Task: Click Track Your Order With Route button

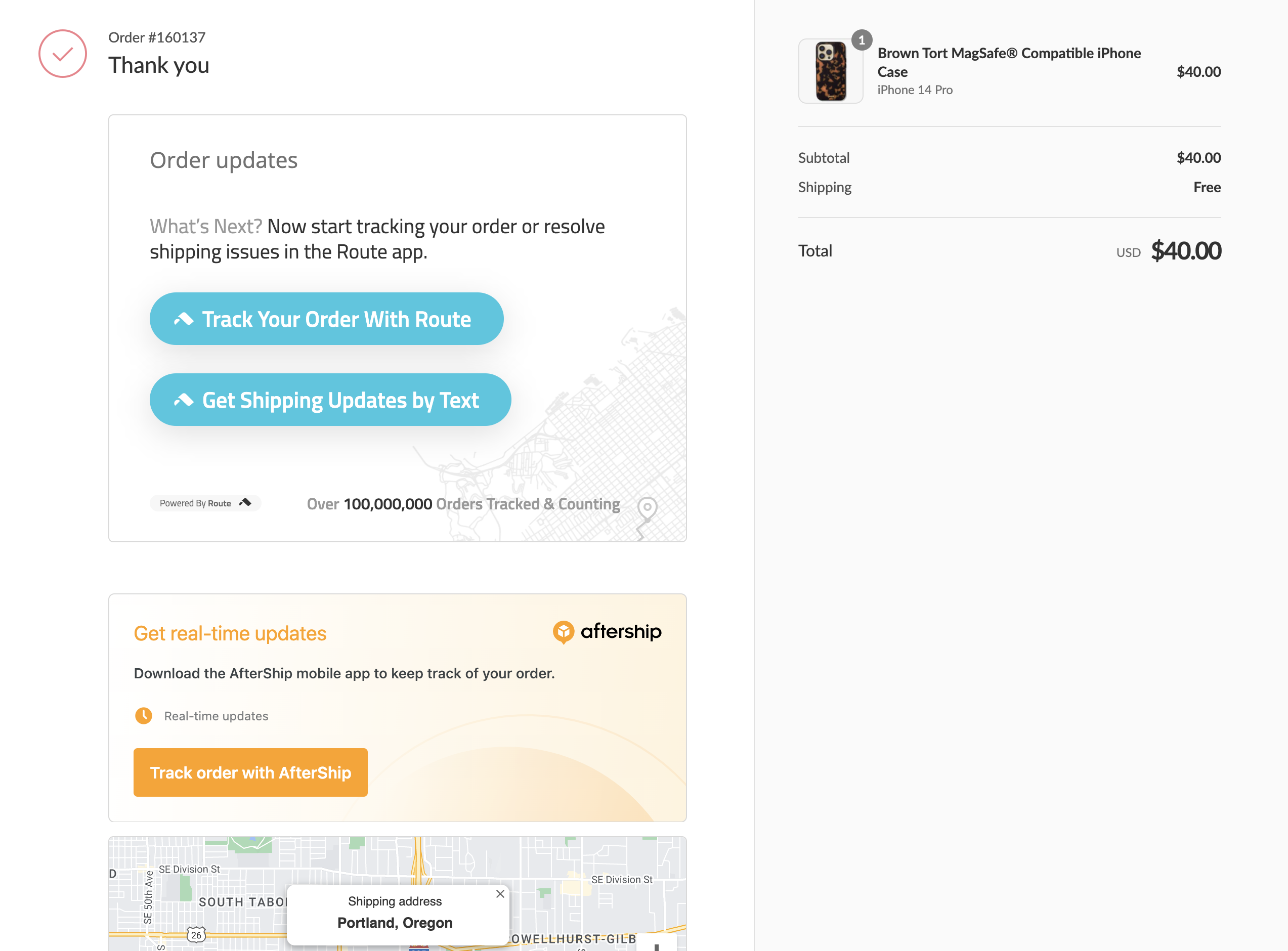Action: pyautogui.click(x=326, y=319)
